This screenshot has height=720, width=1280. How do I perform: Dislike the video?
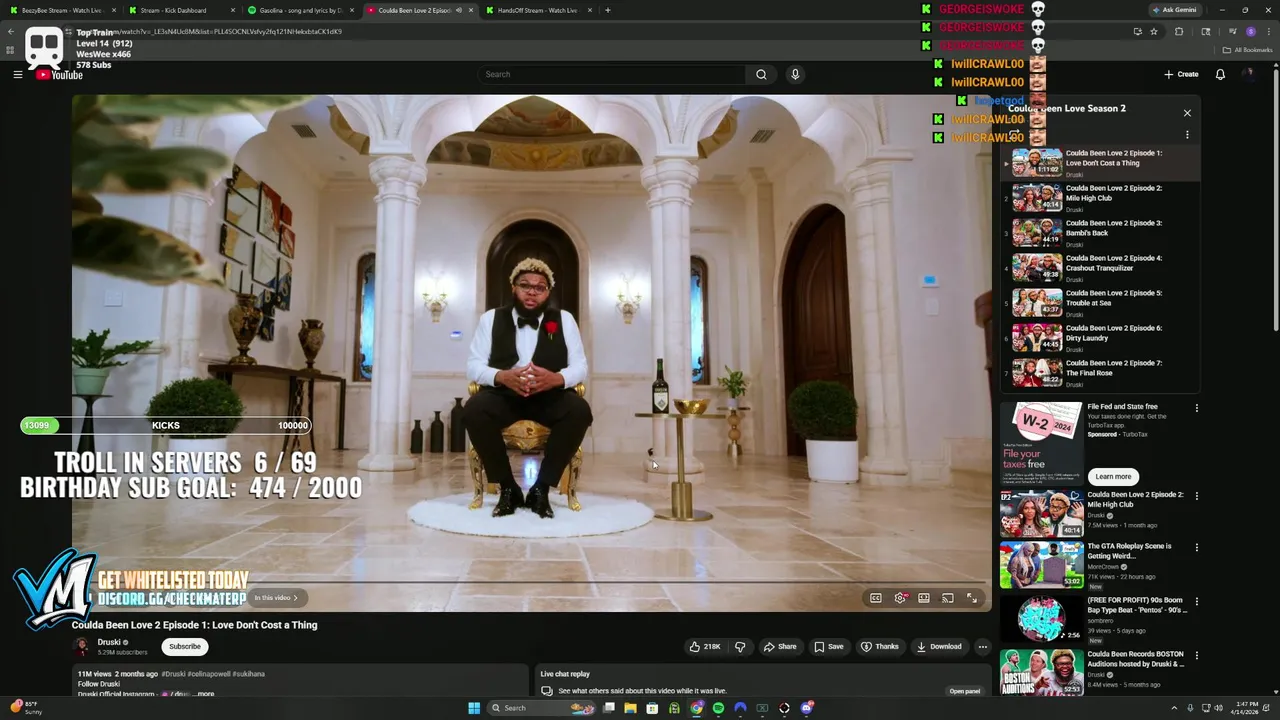click(x=740, y=647)
